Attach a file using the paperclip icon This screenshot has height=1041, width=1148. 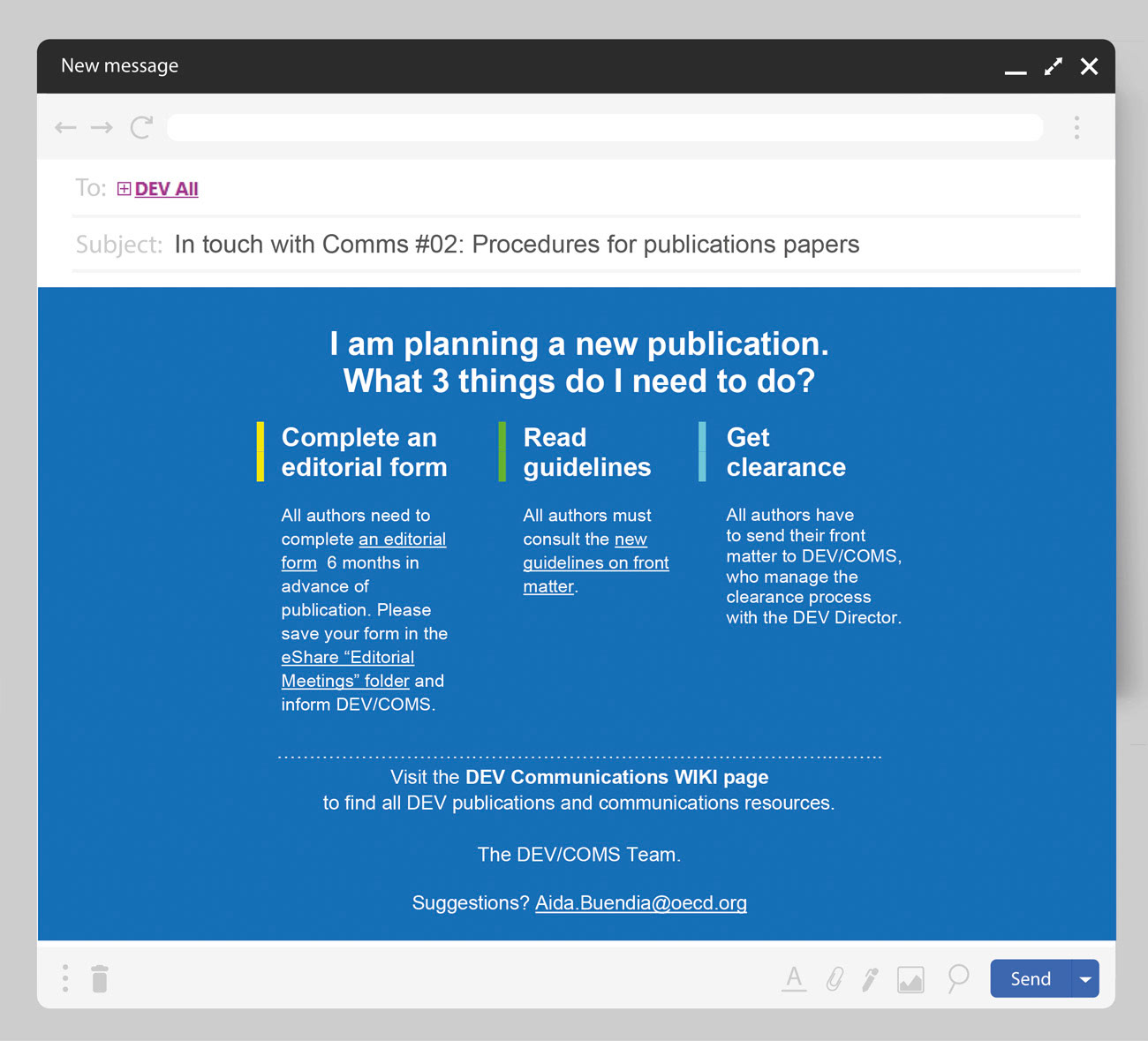point(834,978)
